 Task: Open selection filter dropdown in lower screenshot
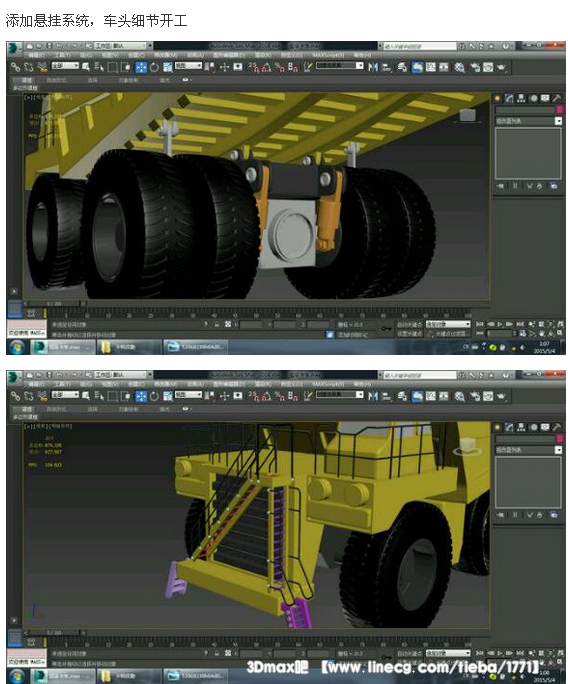pyautogui.click(x=65, y=394)
